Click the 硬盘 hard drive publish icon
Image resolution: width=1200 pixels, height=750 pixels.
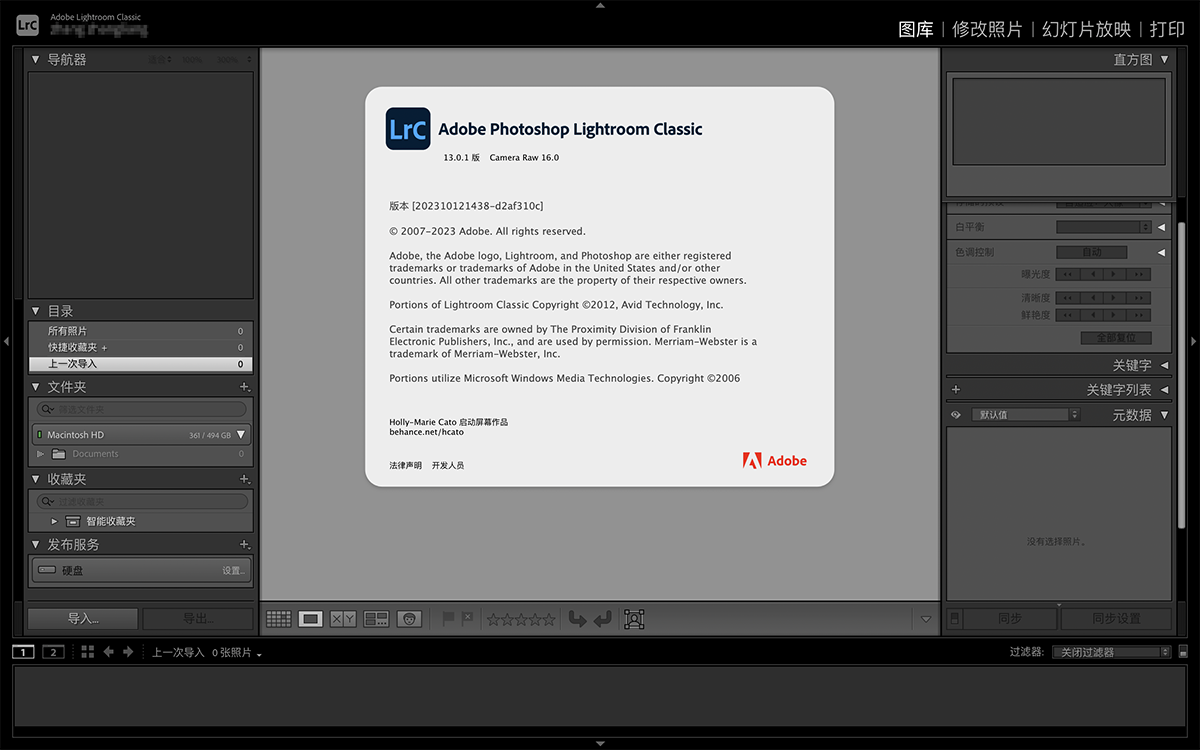tap(47, 570)
